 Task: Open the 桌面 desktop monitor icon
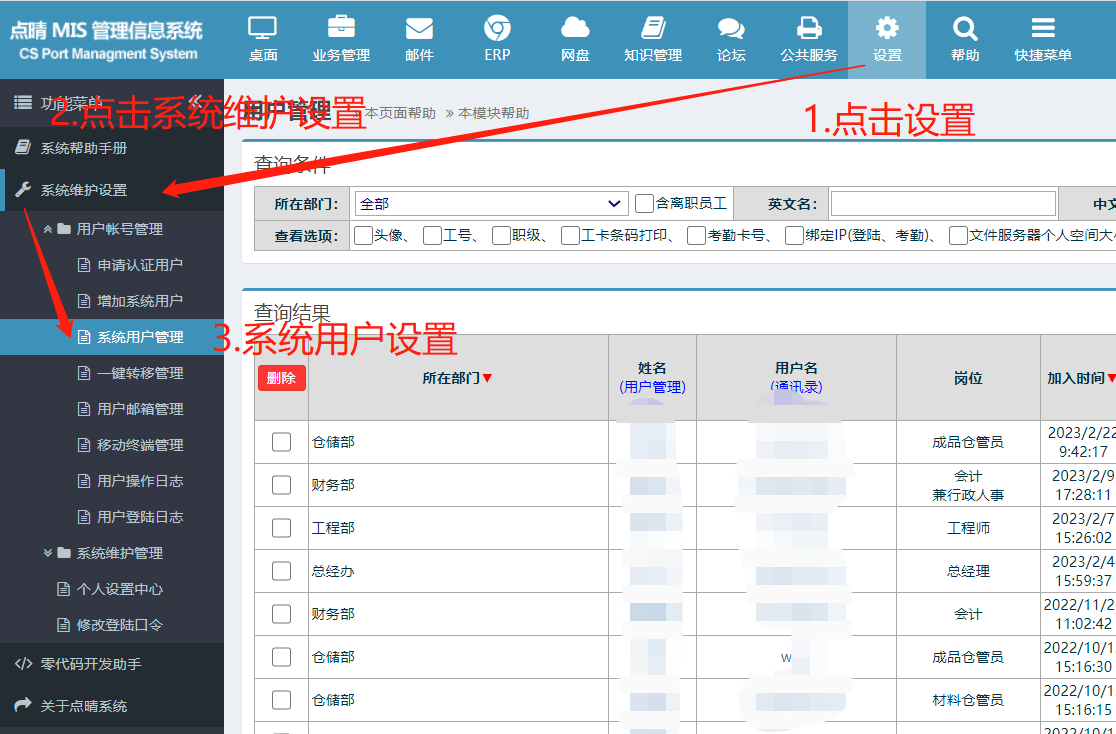(x=263, y=29)
